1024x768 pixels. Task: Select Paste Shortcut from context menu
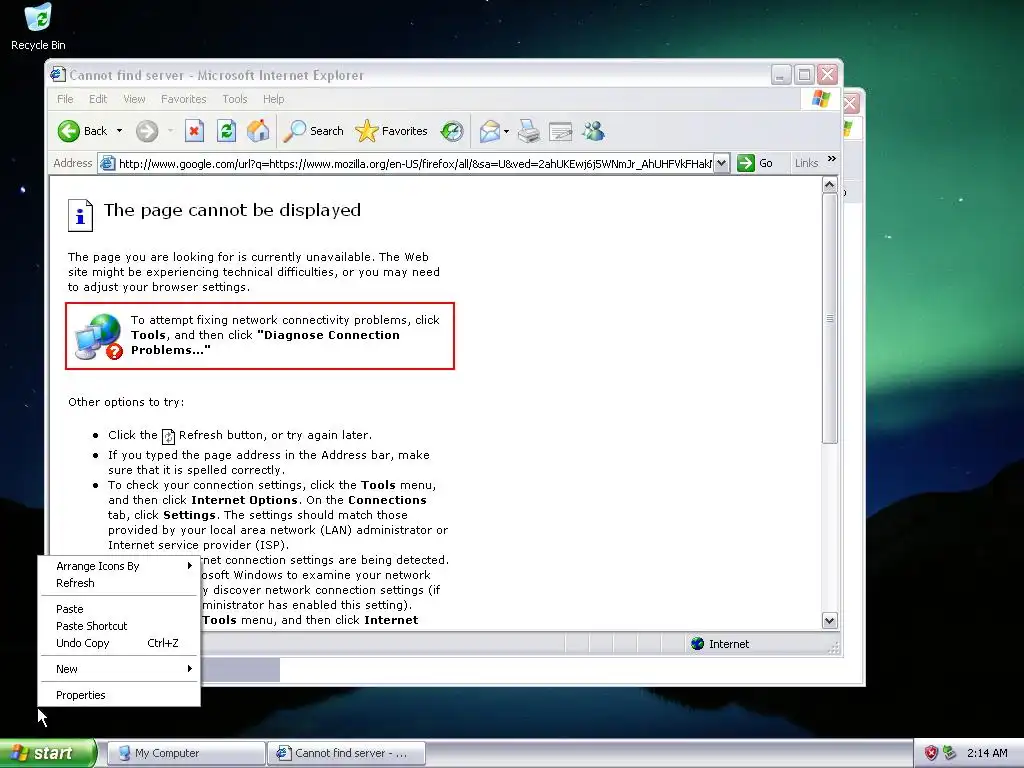tap(119, 626)
